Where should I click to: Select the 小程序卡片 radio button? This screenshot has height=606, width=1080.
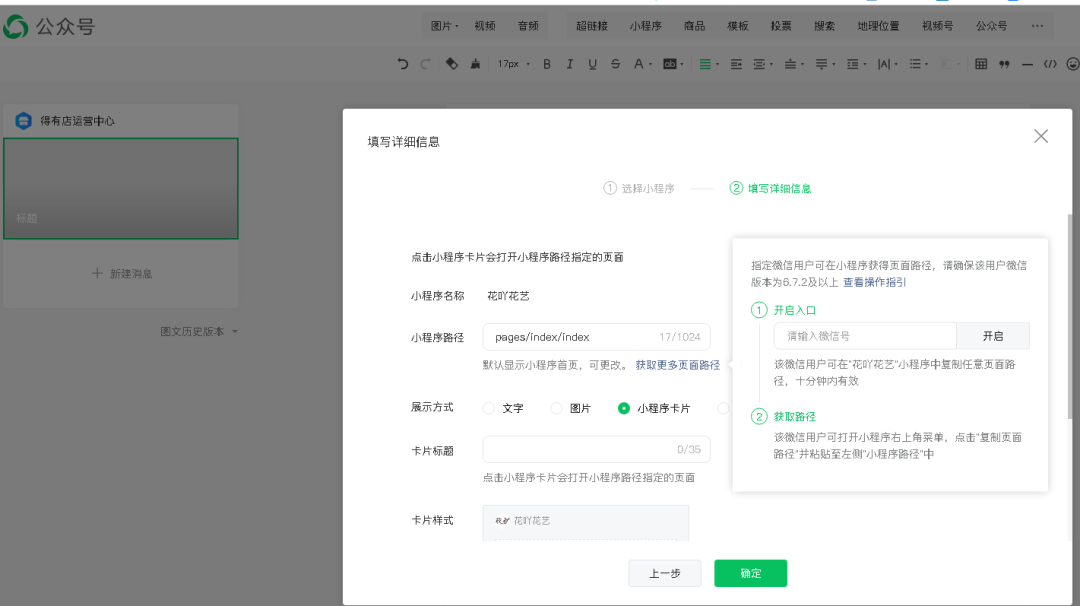pyautogui.click(x=621, y=407)
